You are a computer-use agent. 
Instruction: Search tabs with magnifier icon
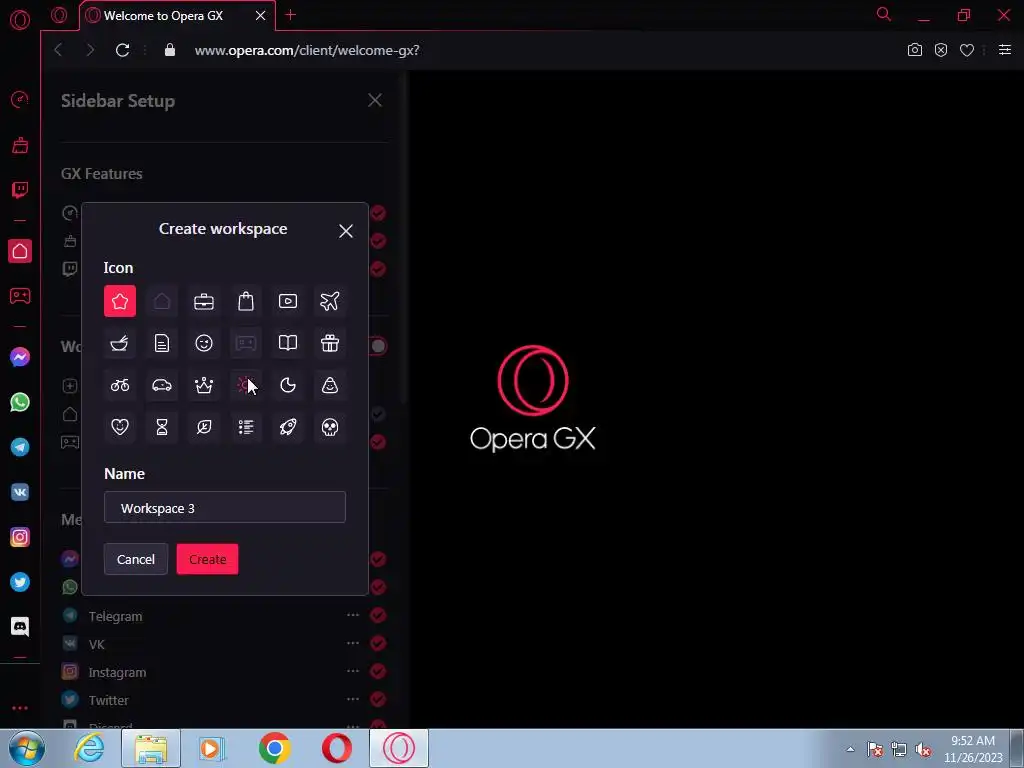(x=884, y=14)
